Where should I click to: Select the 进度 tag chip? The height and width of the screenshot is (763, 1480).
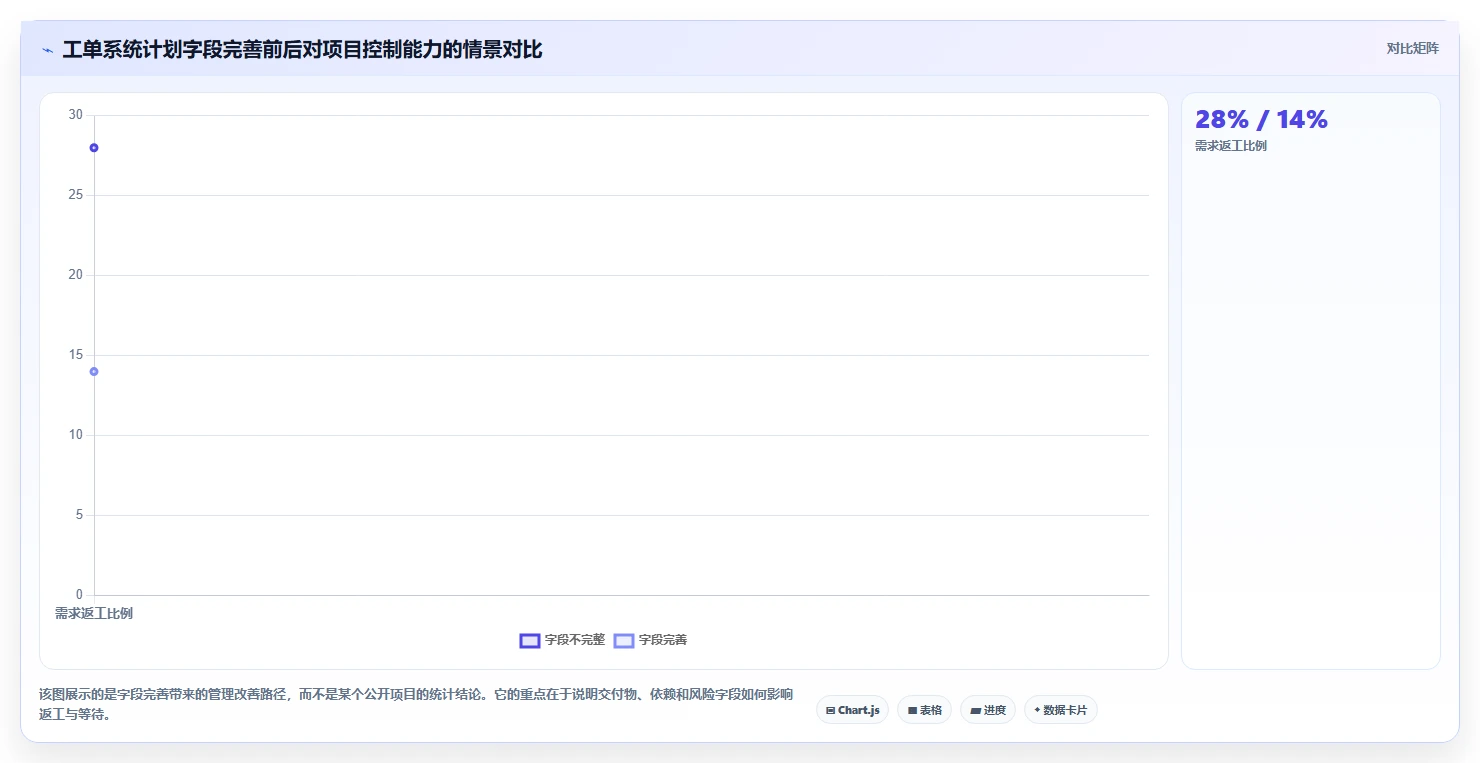(x=988, y=710)
